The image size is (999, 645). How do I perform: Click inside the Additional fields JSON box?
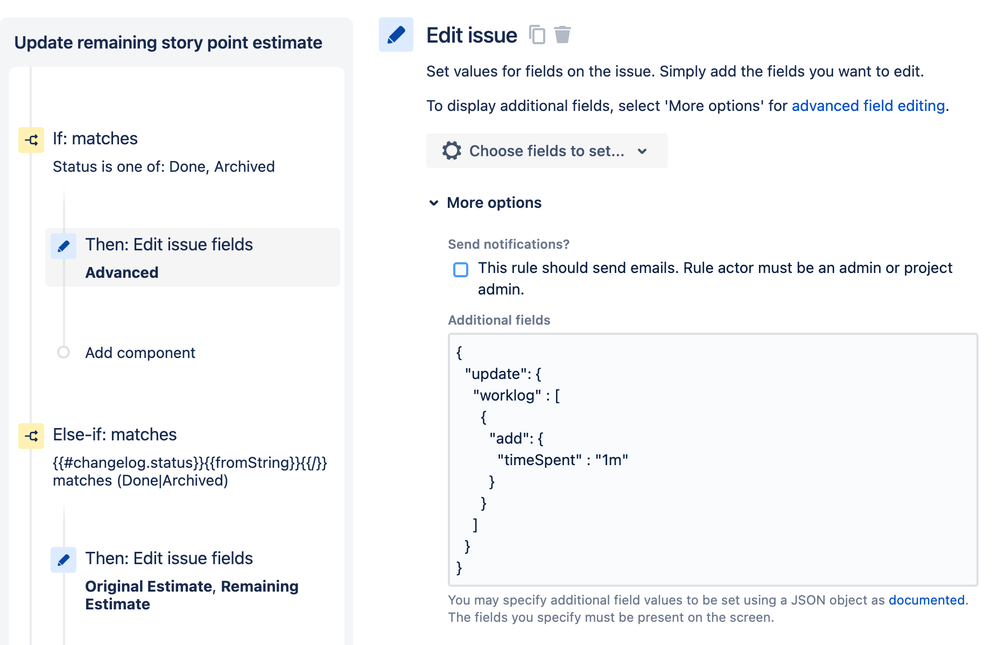click(x=713, y=460)
